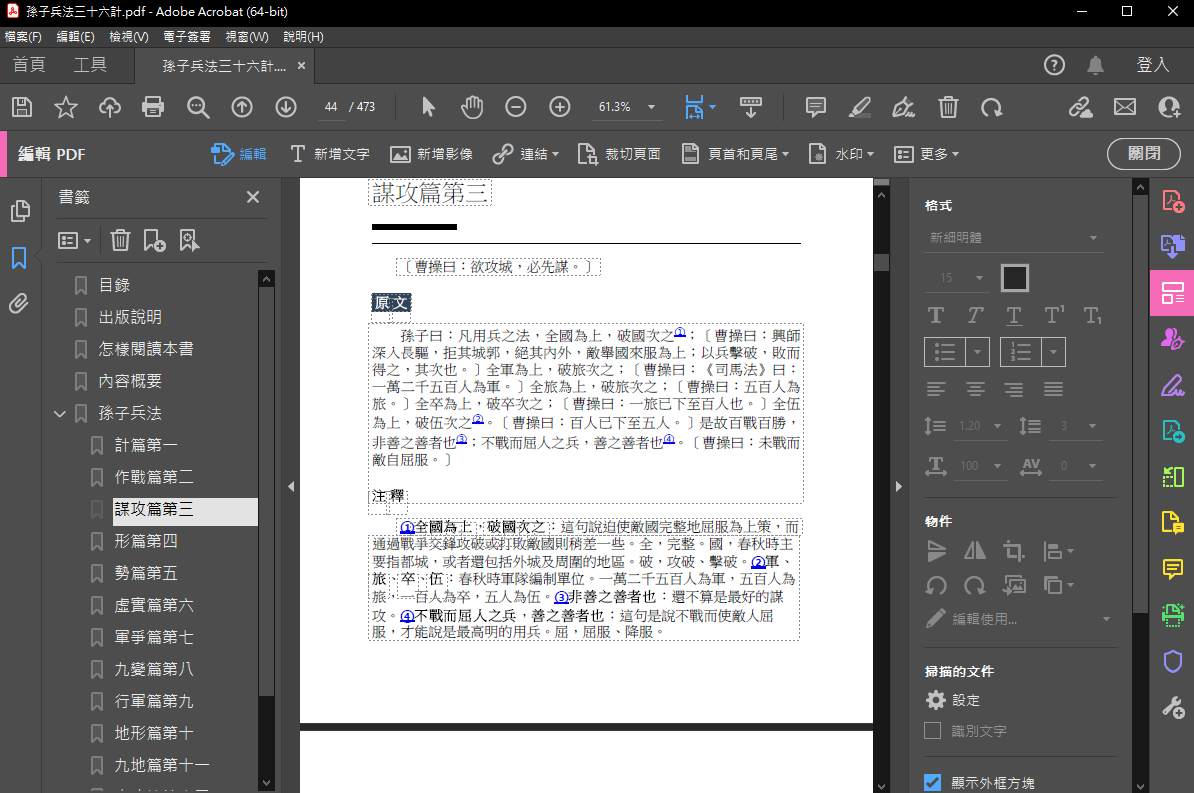The image size is (1194, 793).
Task: Go to next page arrow
Action: pos(286,107)
